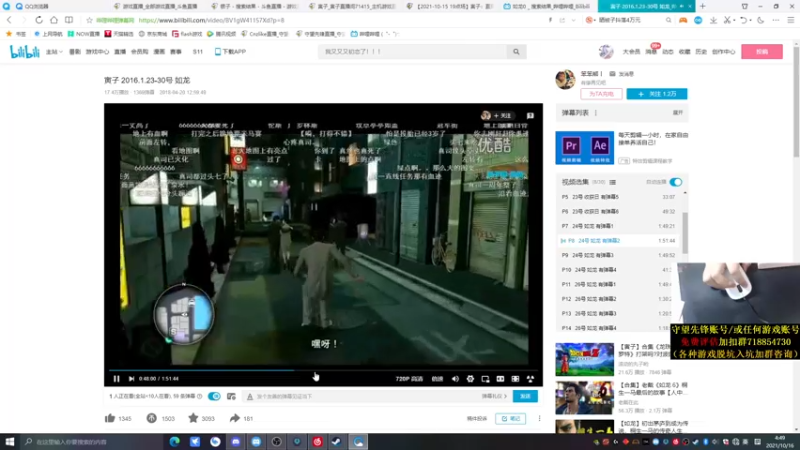Open danmaku etiquette link
This screenshot has height=450, width=800.
pyautogui.click(x=494, y=396)
